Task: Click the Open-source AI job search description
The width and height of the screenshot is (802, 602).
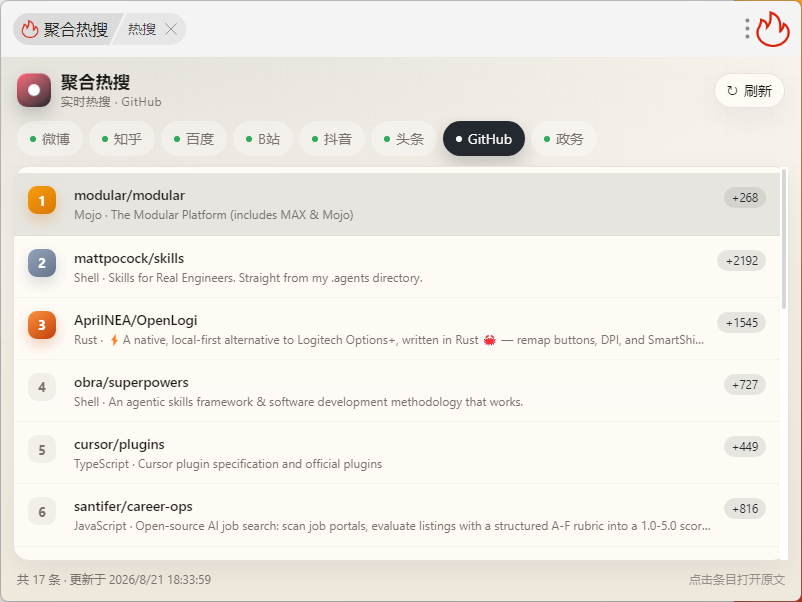Action: tap(392, 526)
